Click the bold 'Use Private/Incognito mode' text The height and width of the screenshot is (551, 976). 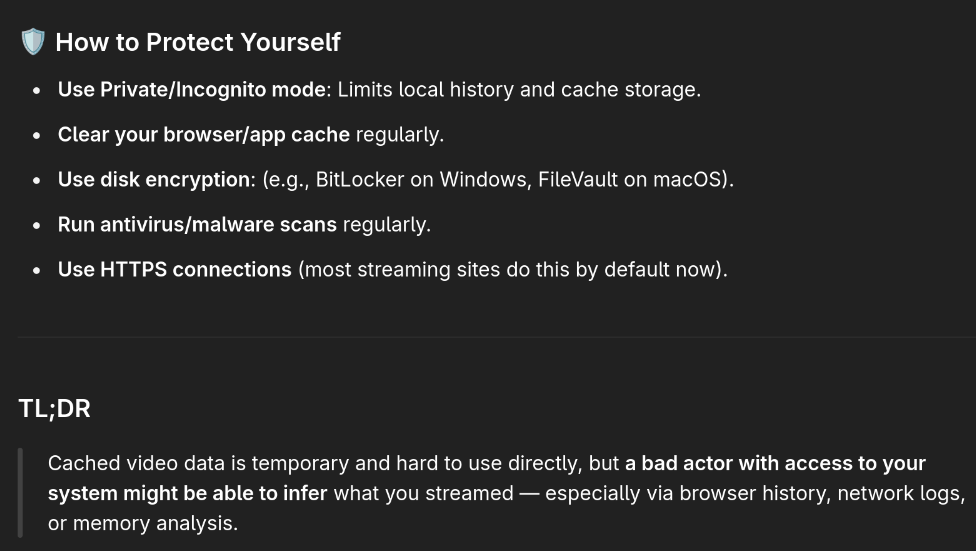pos(192,90)
